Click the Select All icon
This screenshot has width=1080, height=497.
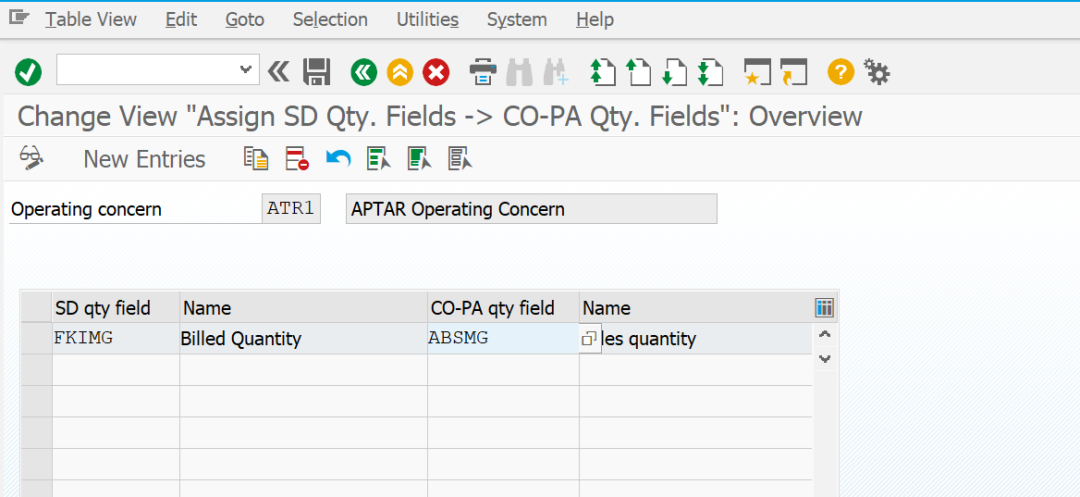tap(379, 158)
